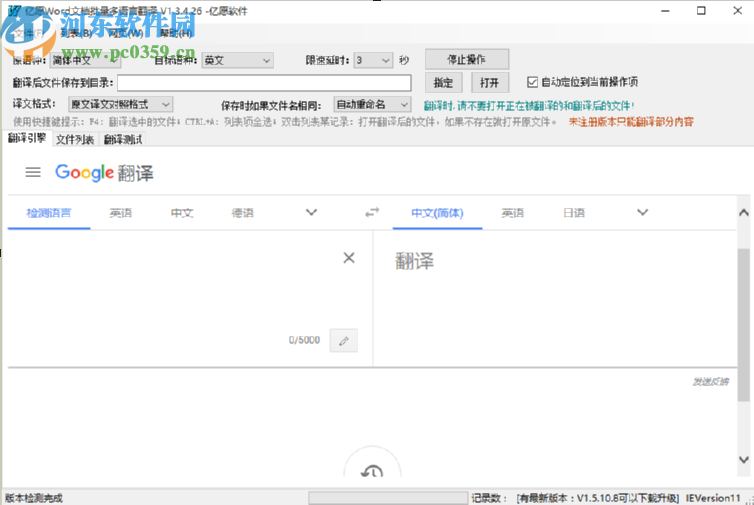Viewport: 754px width, 505px height.
Task: Swap source and target languages
Action: [372, 212]
